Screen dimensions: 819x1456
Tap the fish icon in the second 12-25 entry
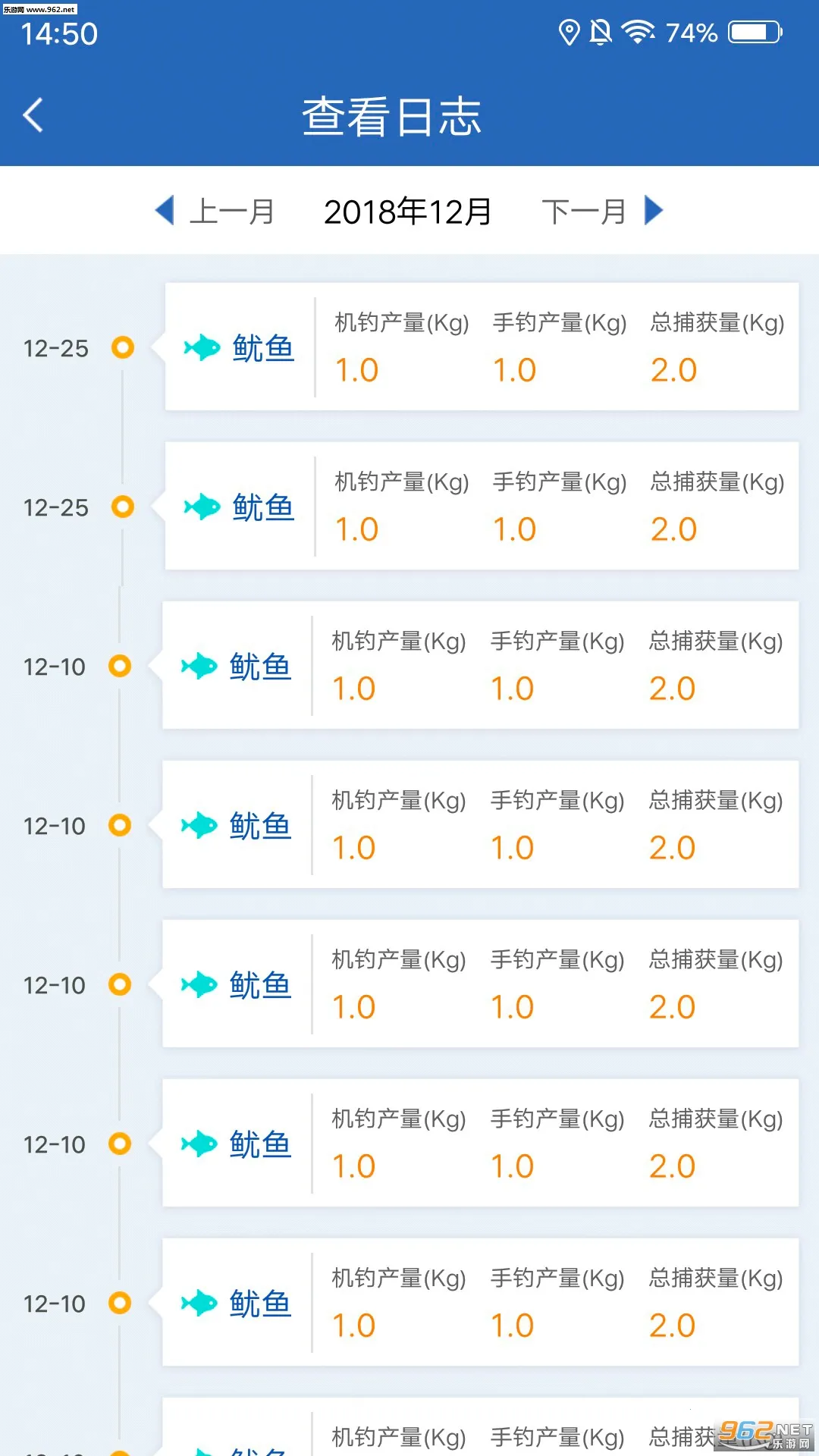pyautogui.click(x=202, y=507)
